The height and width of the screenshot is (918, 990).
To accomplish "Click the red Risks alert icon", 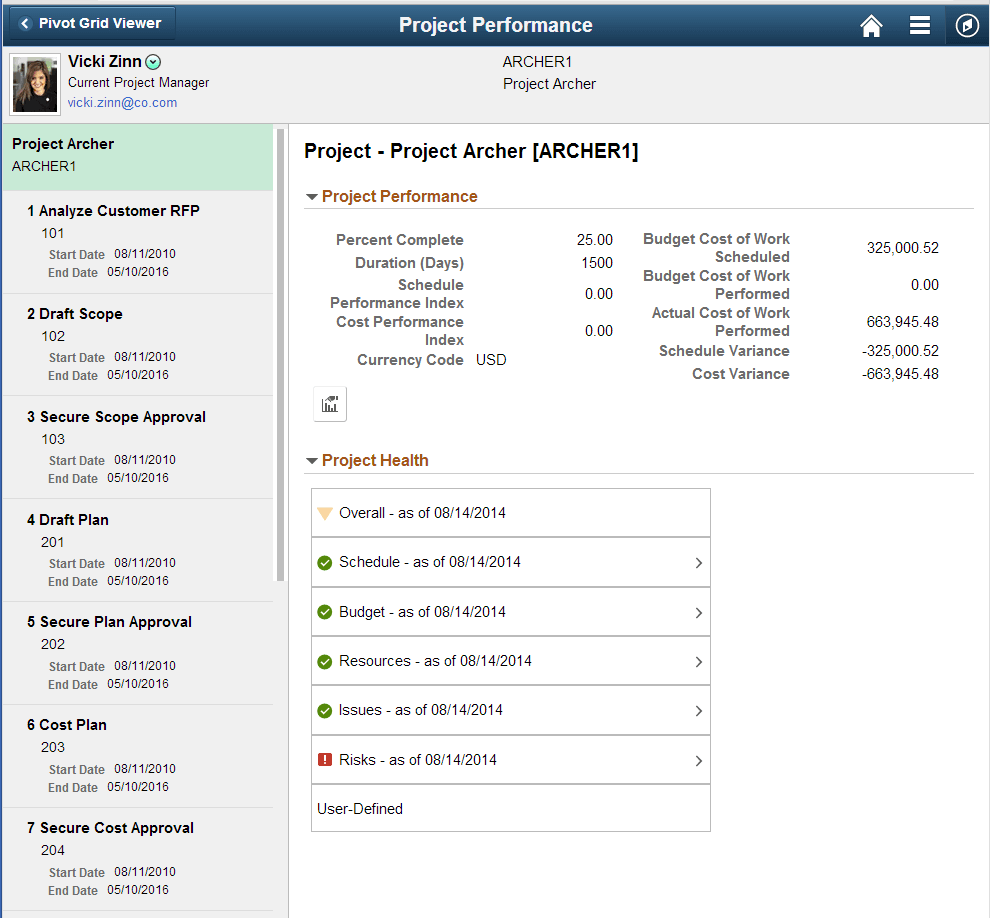I will click(x=325, y=759).
